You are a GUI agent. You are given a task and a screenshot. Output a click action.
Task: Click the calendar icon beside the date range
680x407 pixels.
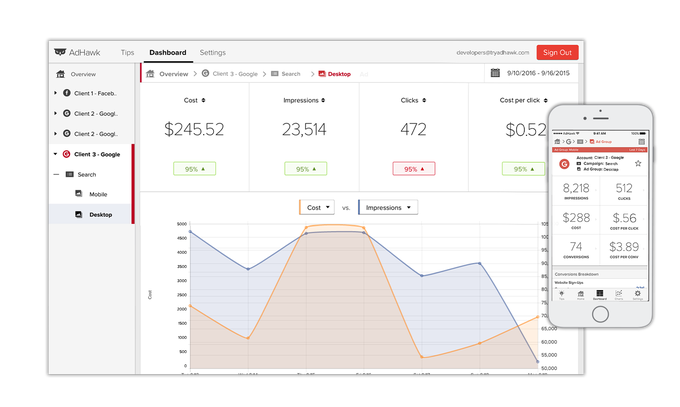coord(495,72)
